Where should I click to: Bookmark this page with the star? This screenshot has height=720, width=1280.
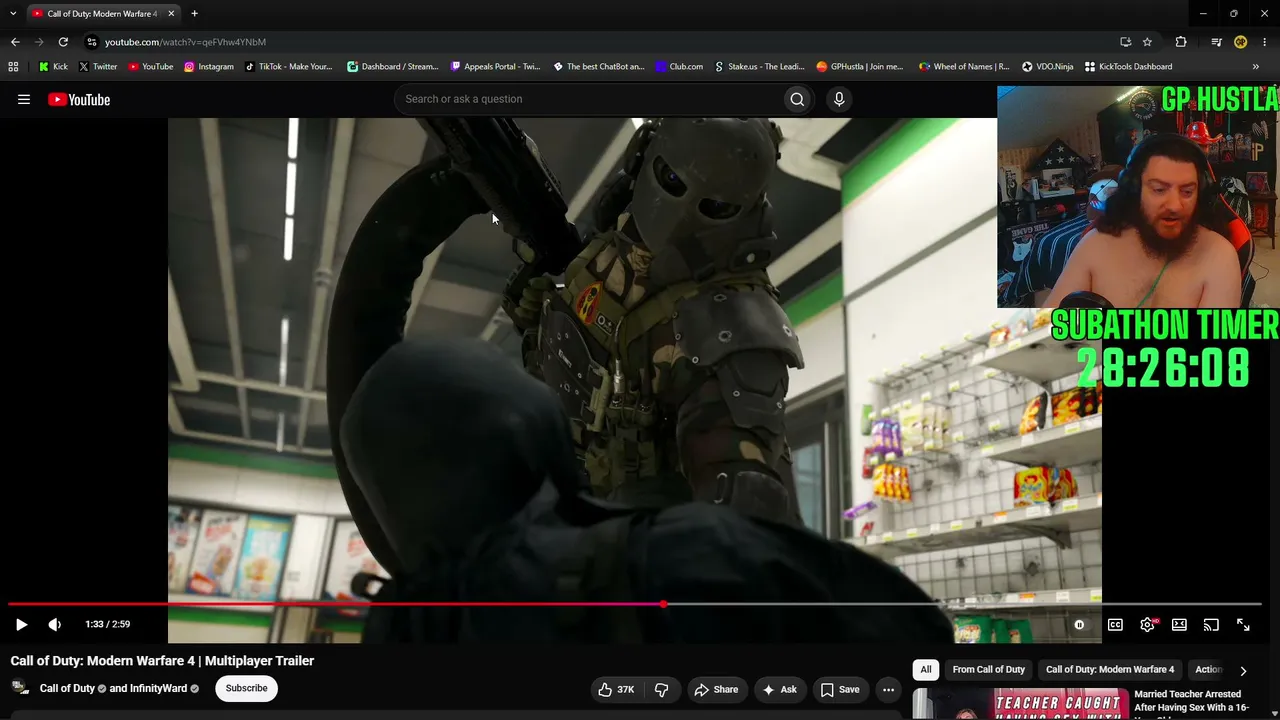tap(1147, 42)
